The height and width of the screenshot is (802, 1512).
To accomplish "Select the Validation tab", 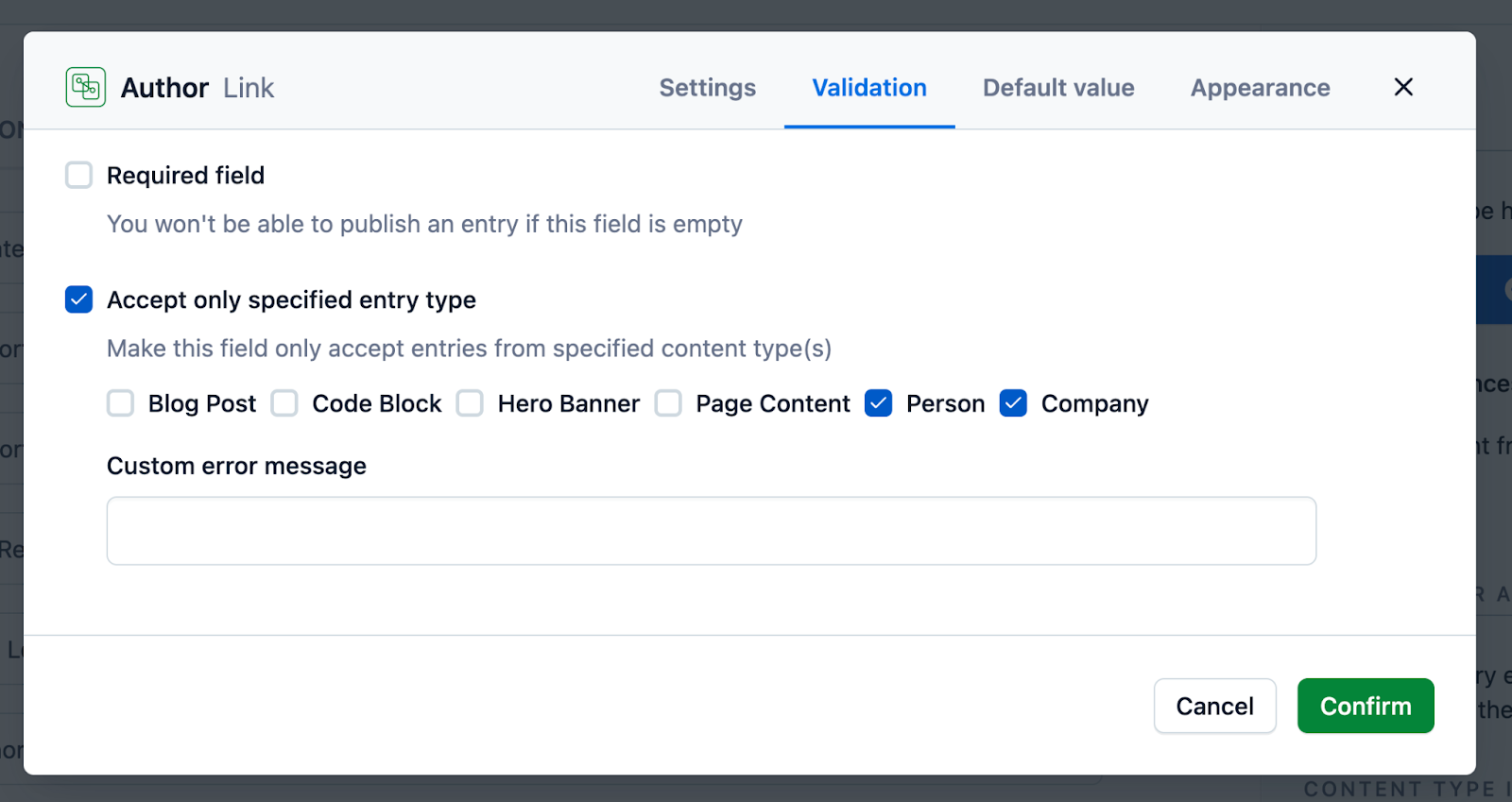I will [869, 88].
